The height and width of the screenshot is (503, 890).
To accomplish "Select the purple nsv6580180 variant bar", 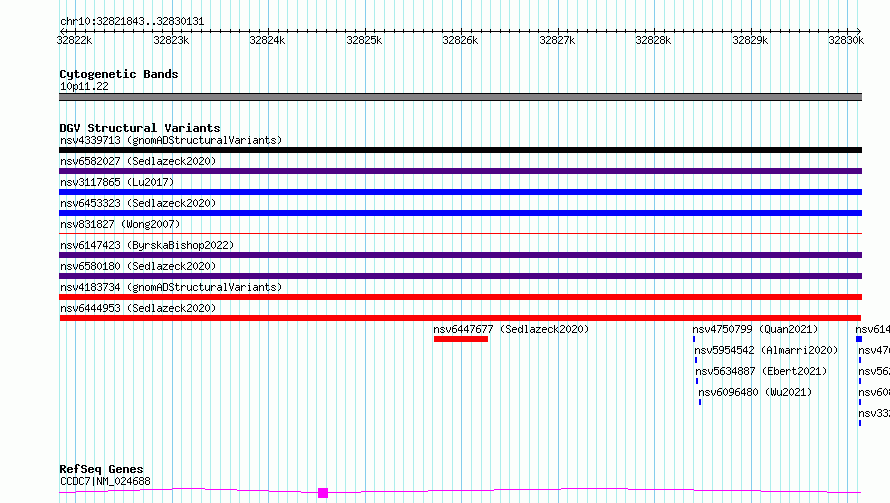I will click(460, 276).
